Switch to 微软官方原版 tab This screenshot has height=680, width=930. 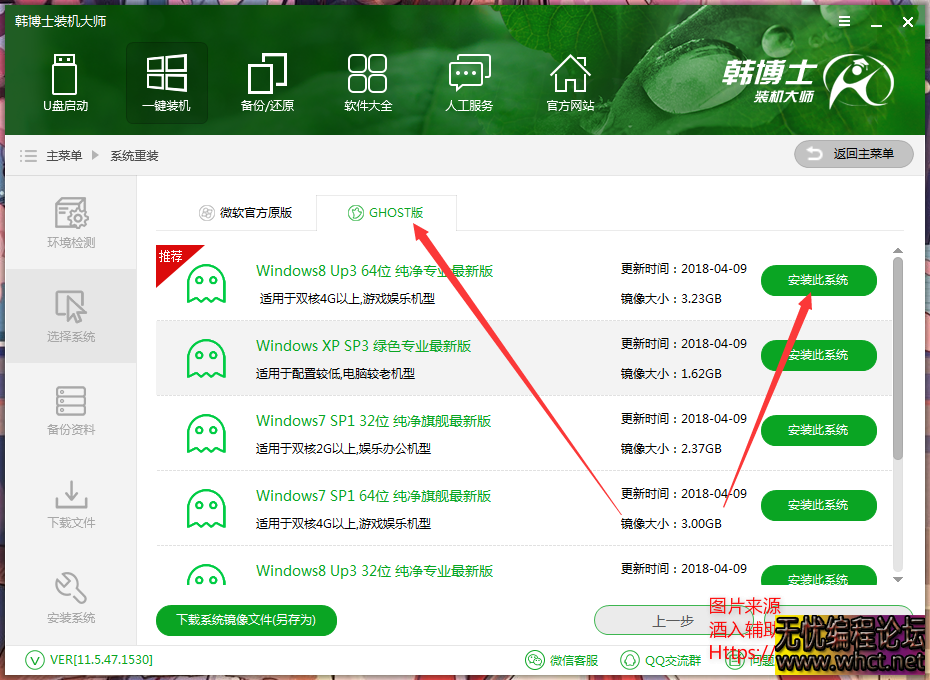(246, 212)
